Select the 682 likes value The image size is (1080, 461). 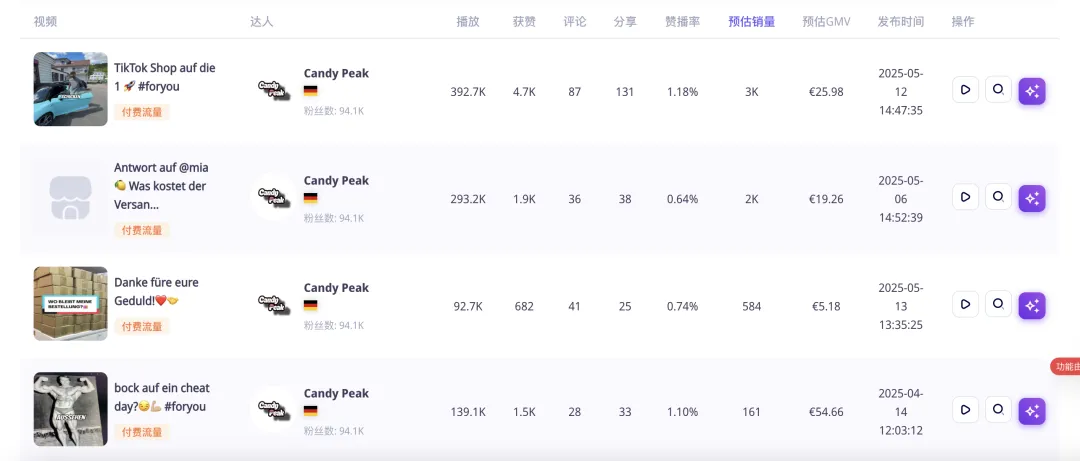pyautogui.click(x=524, y=306)
